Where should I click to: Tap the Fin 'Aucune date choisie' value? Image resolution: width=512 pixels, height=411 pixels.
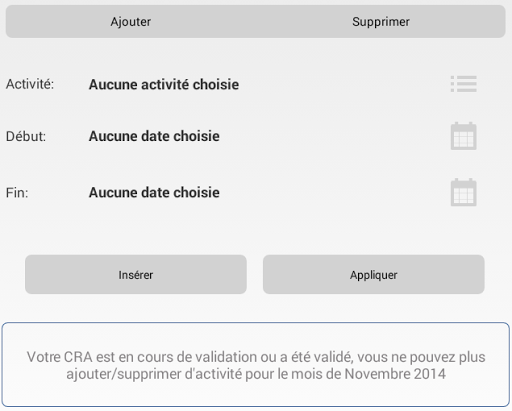(x=154, y=192)
